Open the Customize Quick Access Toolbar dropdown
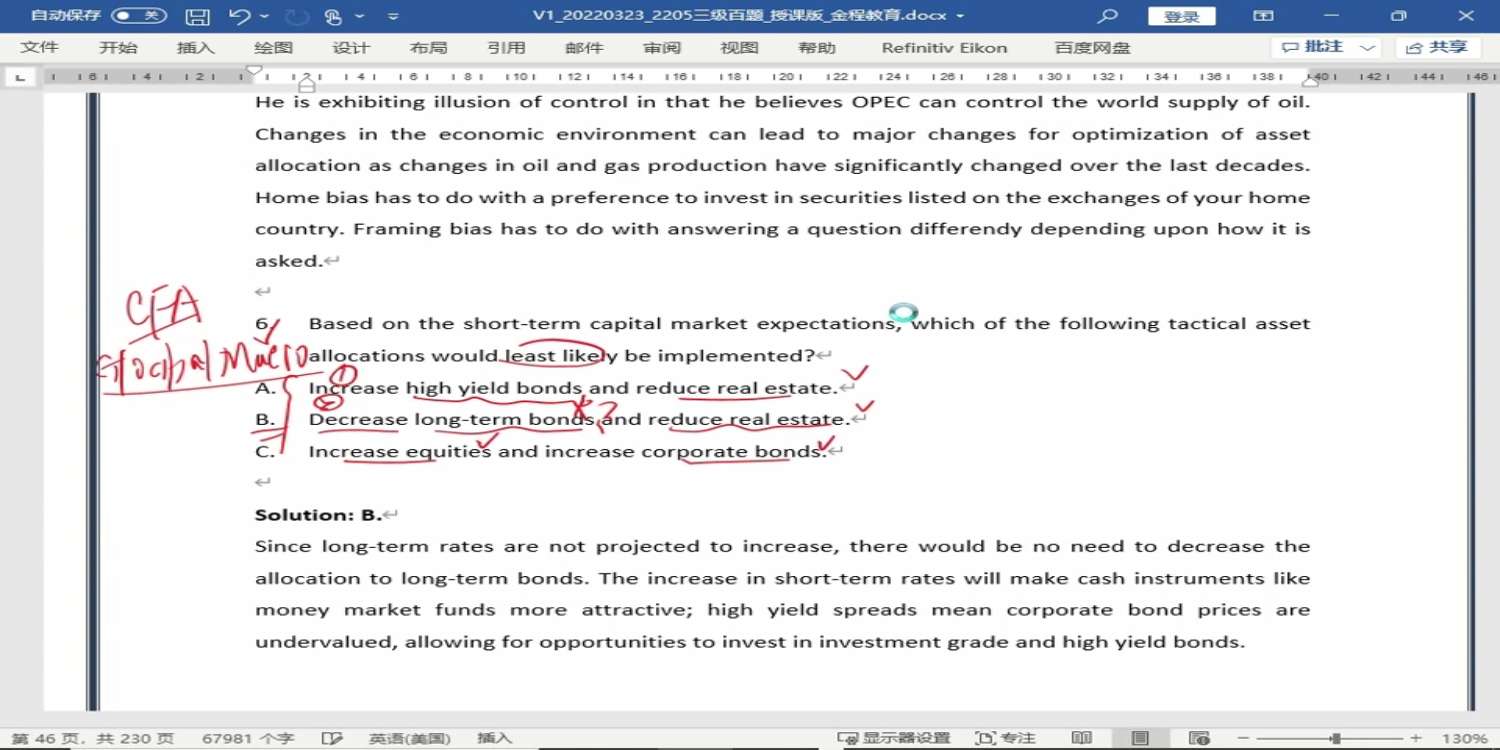Image resolution: width=1500 pixels, height=750 pixels. tap(393, 16)
